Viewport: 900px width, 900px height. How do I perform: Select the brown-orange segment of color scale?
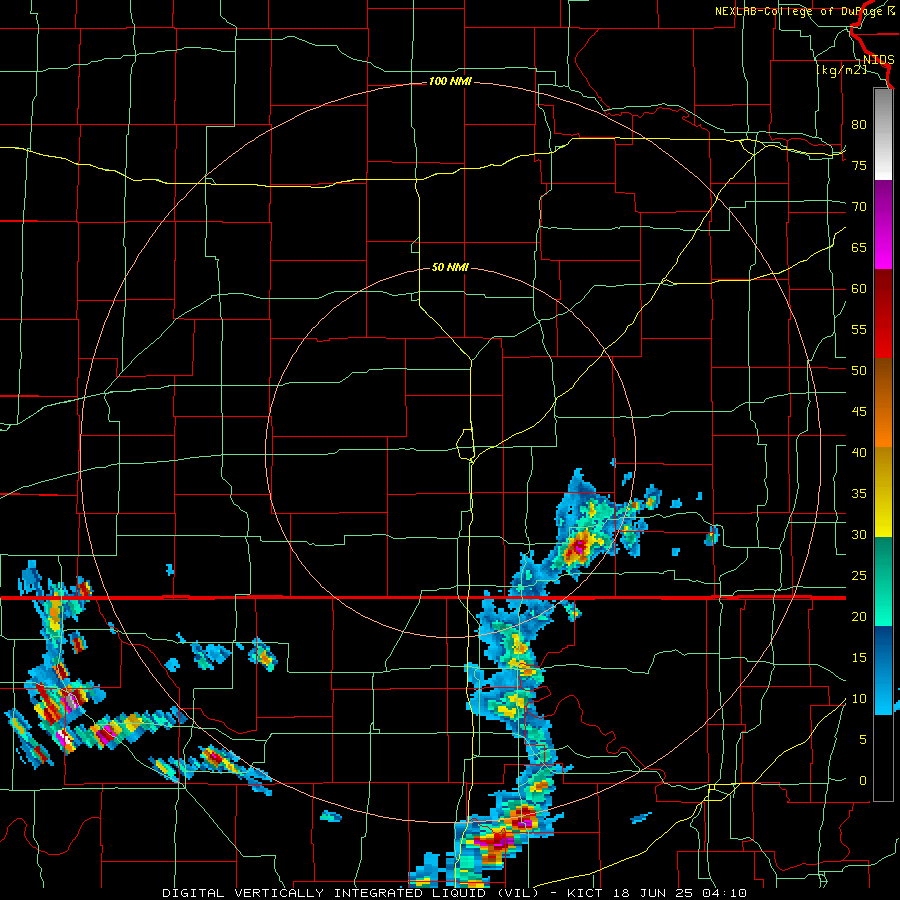[883, 403]
